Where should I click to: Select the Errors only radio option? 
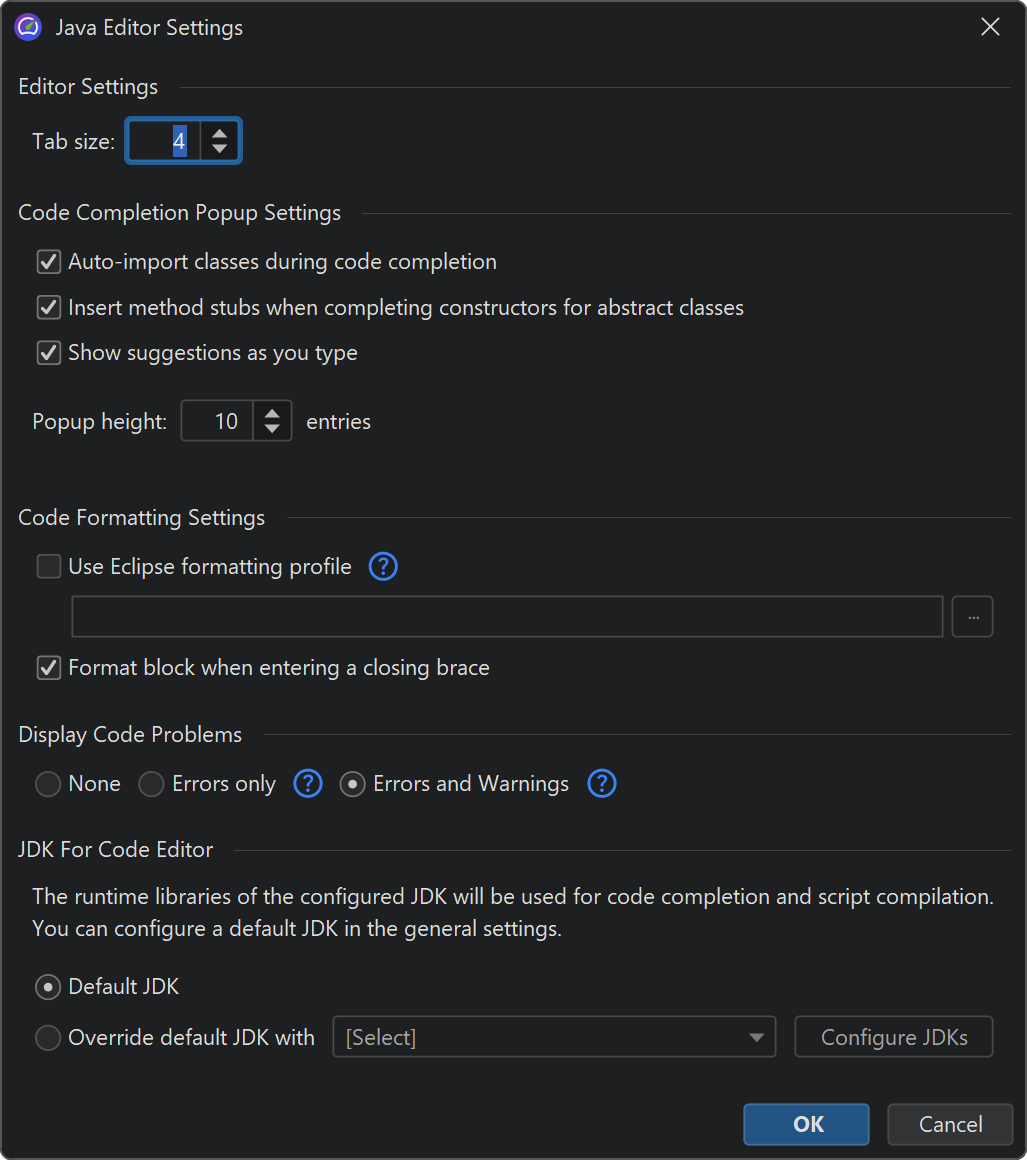click(x=152, y=784)
